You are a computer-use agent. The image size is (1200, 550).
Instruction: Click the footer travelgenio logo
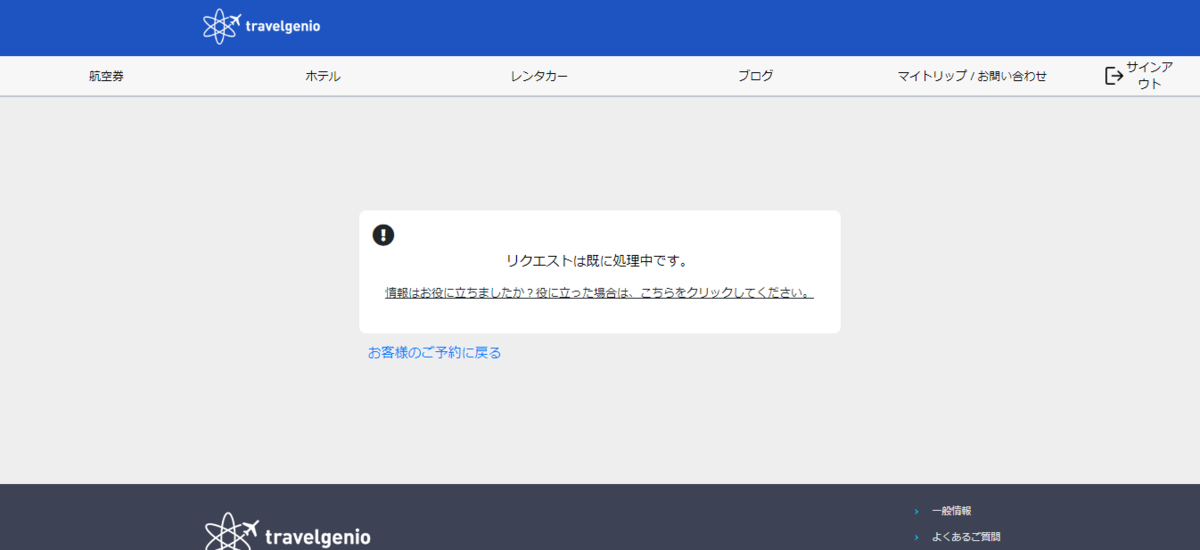pyautogui.click(x=287, y=532)
